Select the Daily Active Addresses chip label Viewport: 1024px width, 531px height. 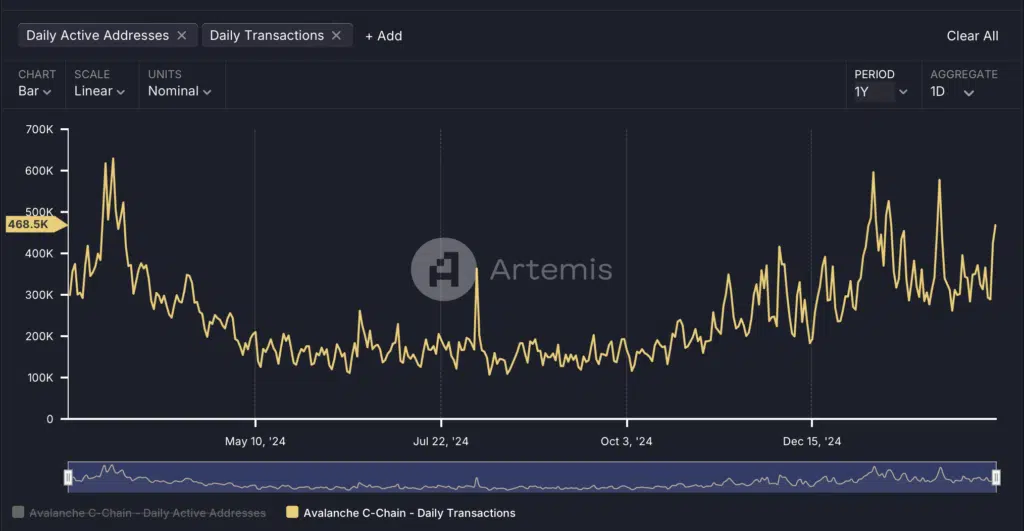coord(97,35)
